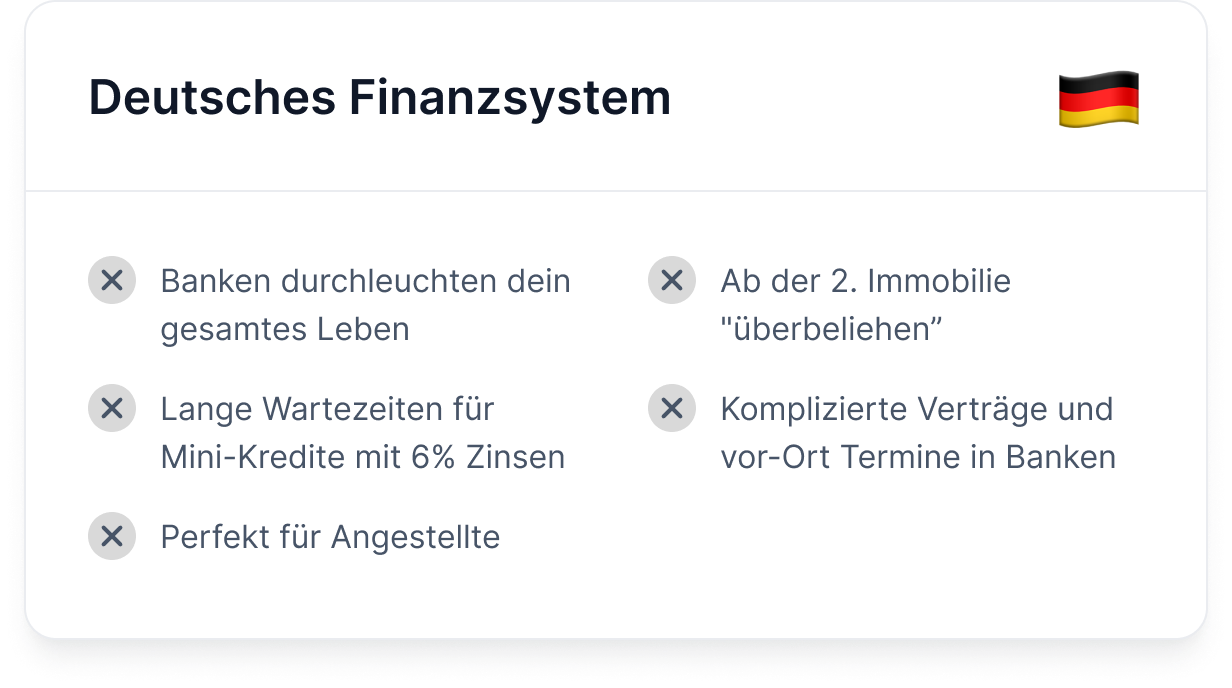This screenshot has height=688, width=1232.
Task: Click the text 'Ab der 2. Immobilie'
Action: pos(866,281)
